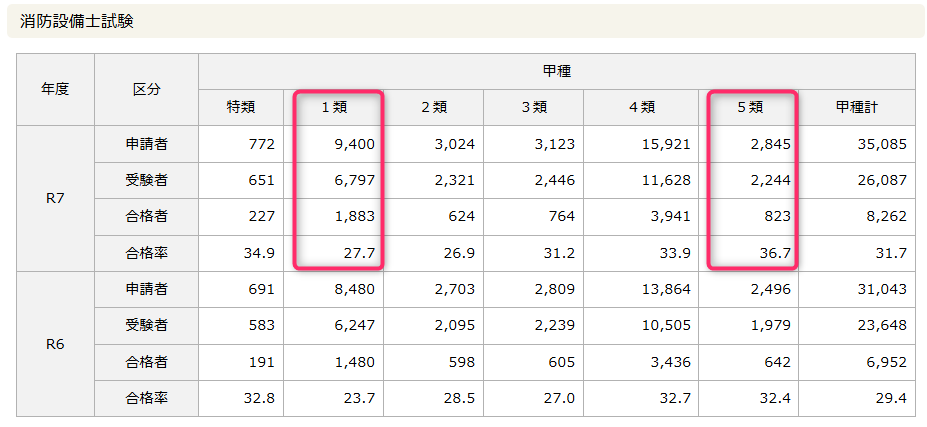
Task: Select the R7 4類 applicants cell 15,921
Action: pyautogui.click(x=663, y=144)
